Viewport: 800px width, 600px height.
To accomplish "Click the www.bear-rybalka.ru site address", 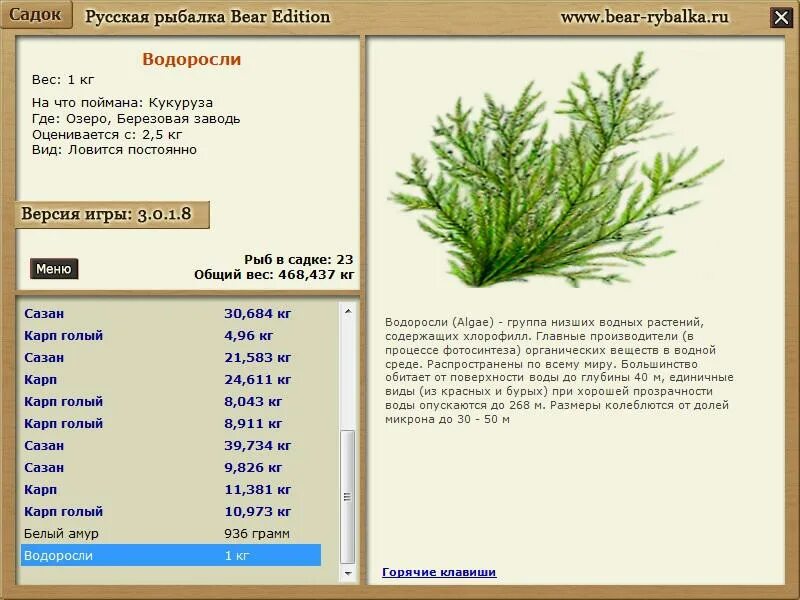I will click(644, 17).
